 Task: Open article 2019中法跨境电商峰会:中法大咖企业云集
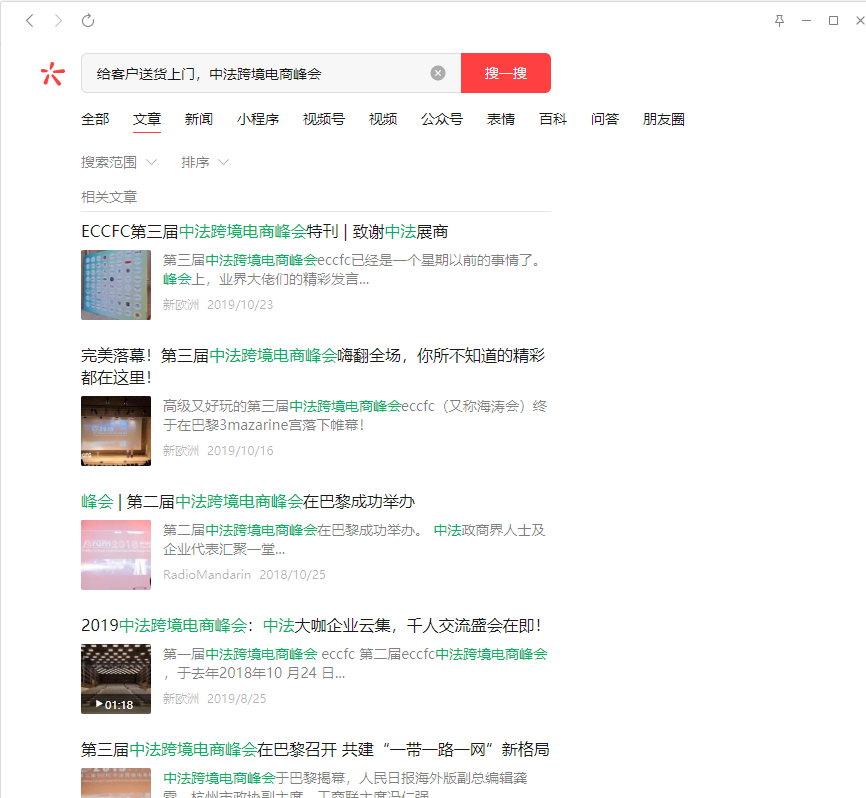coord(311,626)
